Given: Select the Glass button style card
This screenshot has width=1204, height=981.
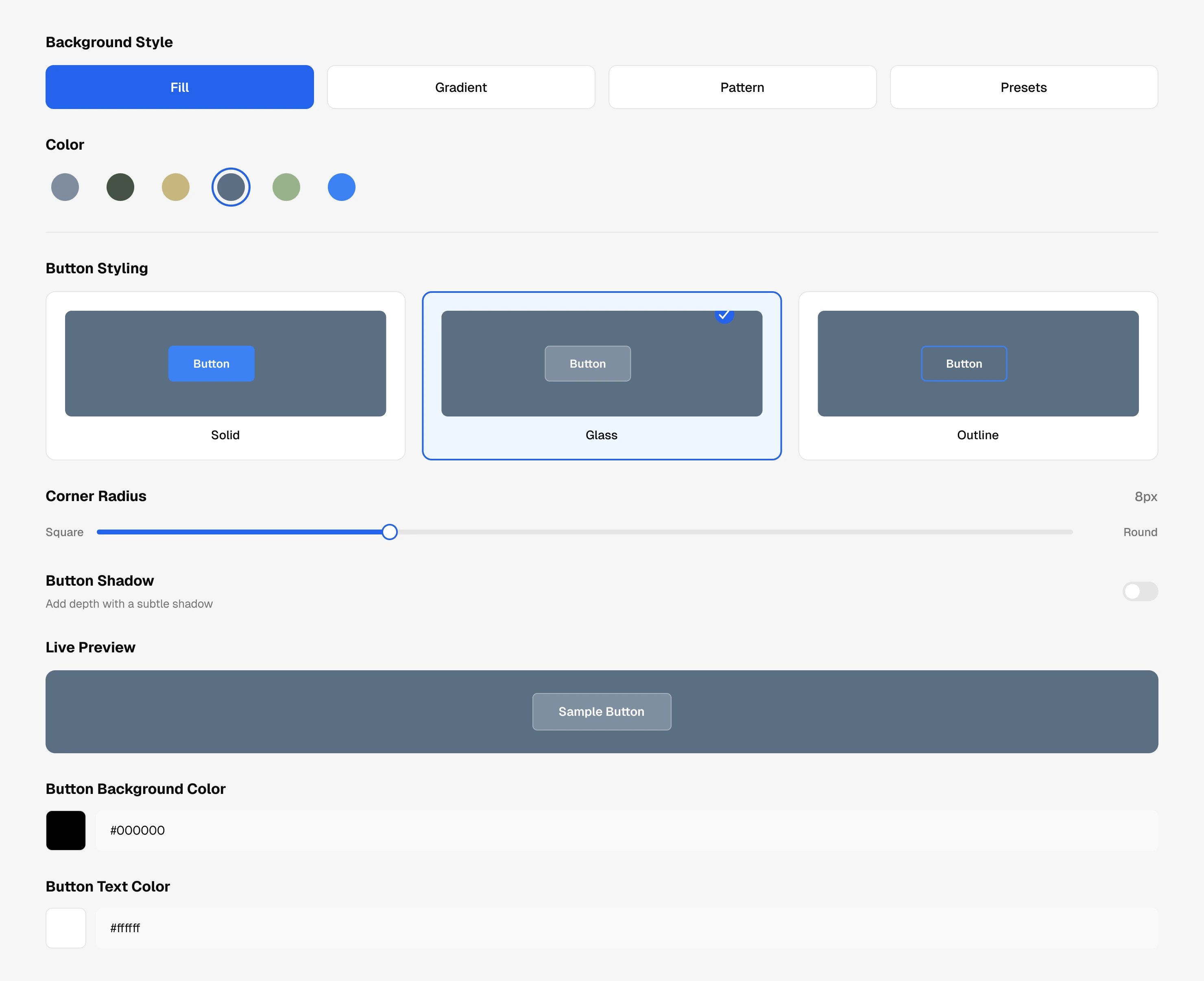Looking at the screenshot, I should tap(602, 376).
